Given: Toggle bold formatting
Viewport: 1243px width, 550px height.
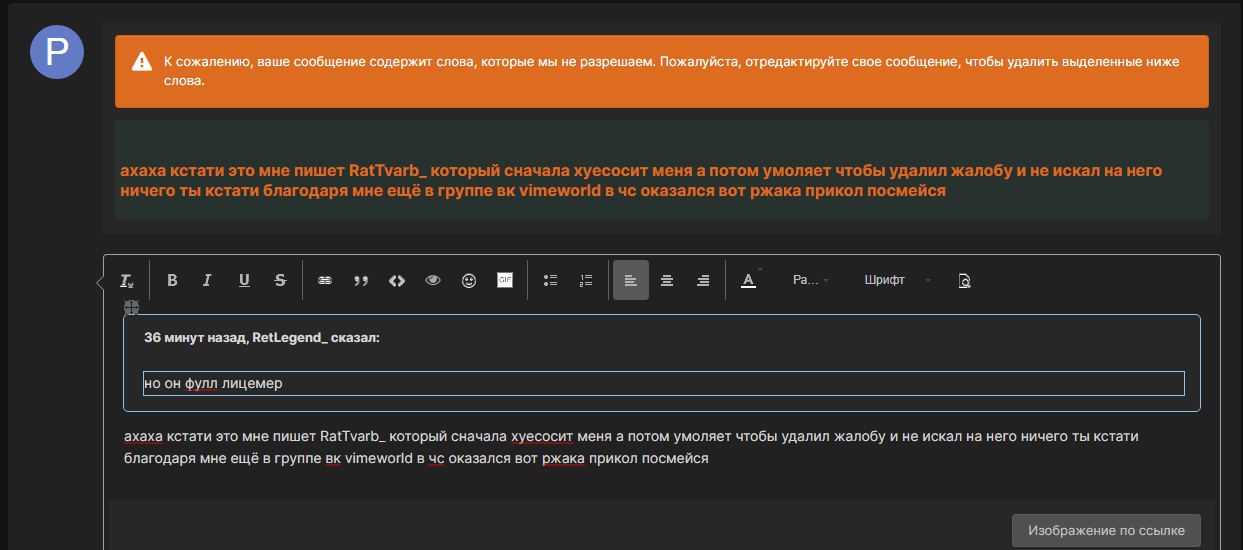Looking at the screenshot, I should coord(172,280).
